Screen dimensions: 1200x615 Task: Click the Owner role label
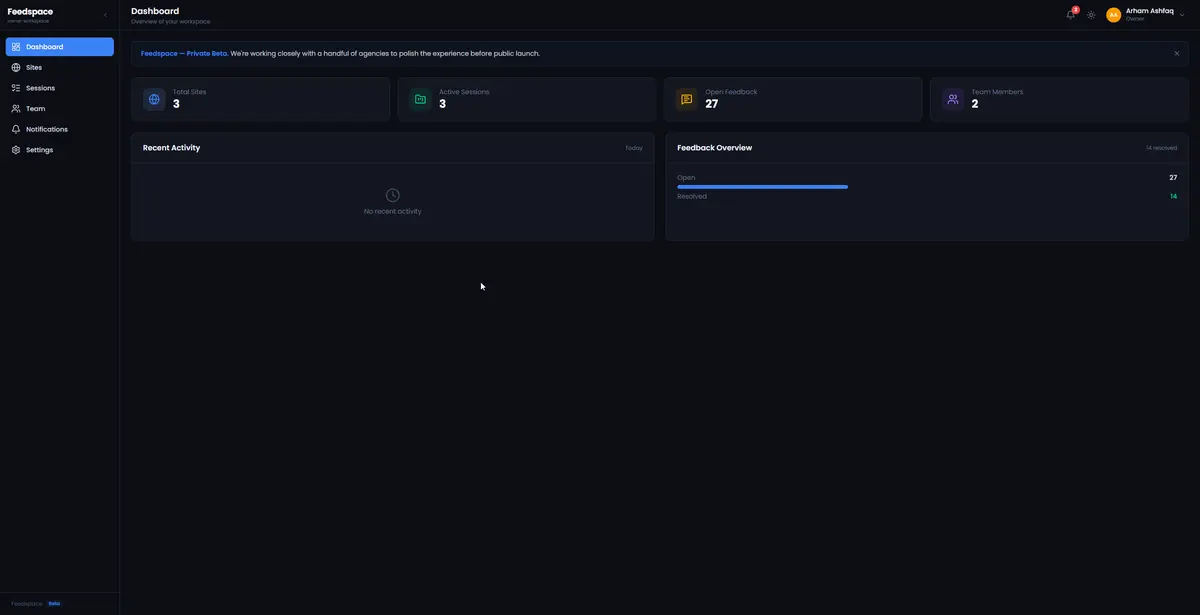tap(1135, 19)
